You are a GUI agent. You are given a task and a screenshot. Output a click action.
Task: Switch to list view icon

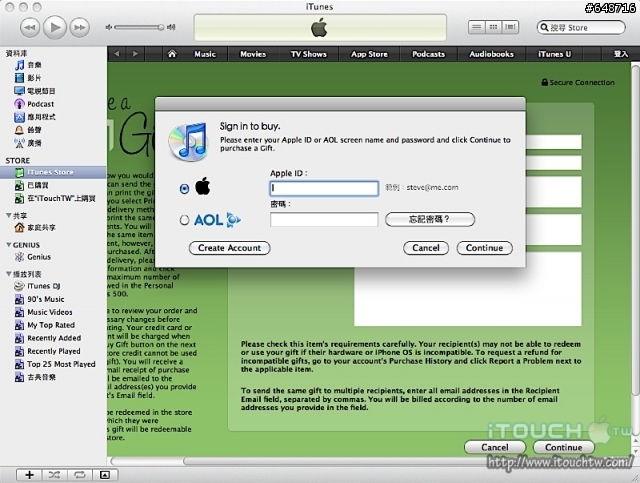coord(476,27)
